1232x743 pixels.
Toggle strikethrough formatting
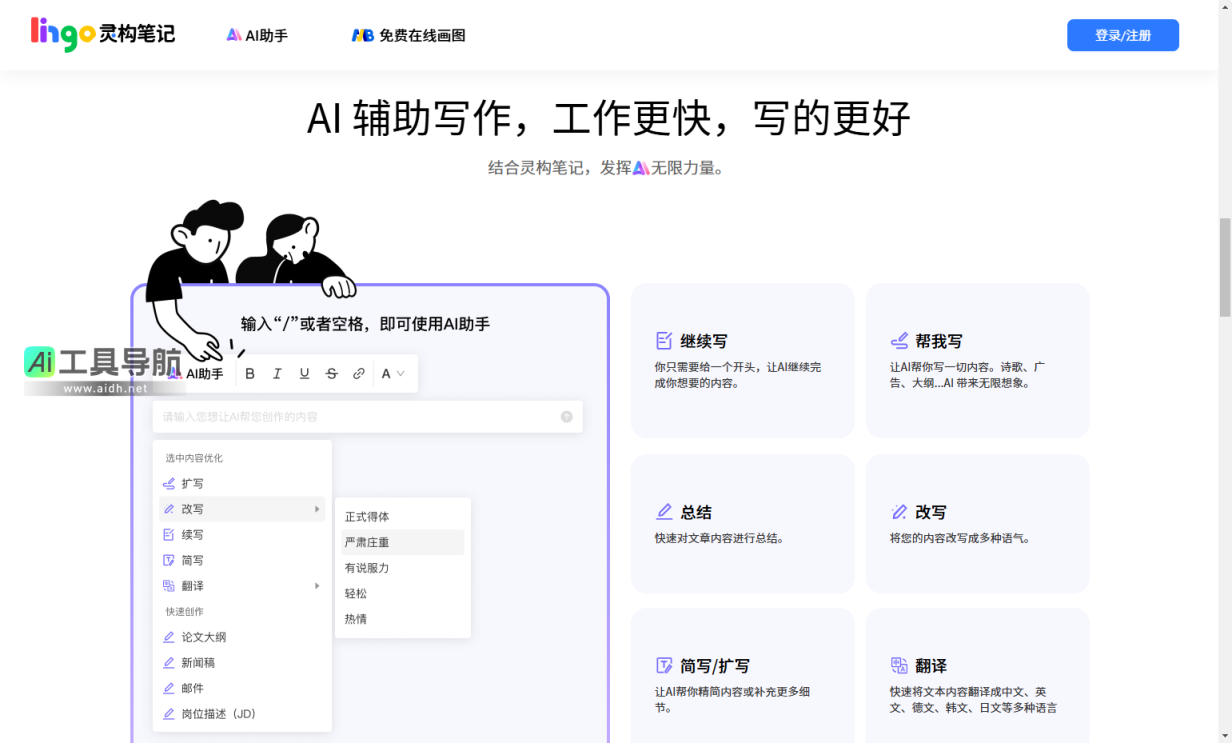point(331,374)
